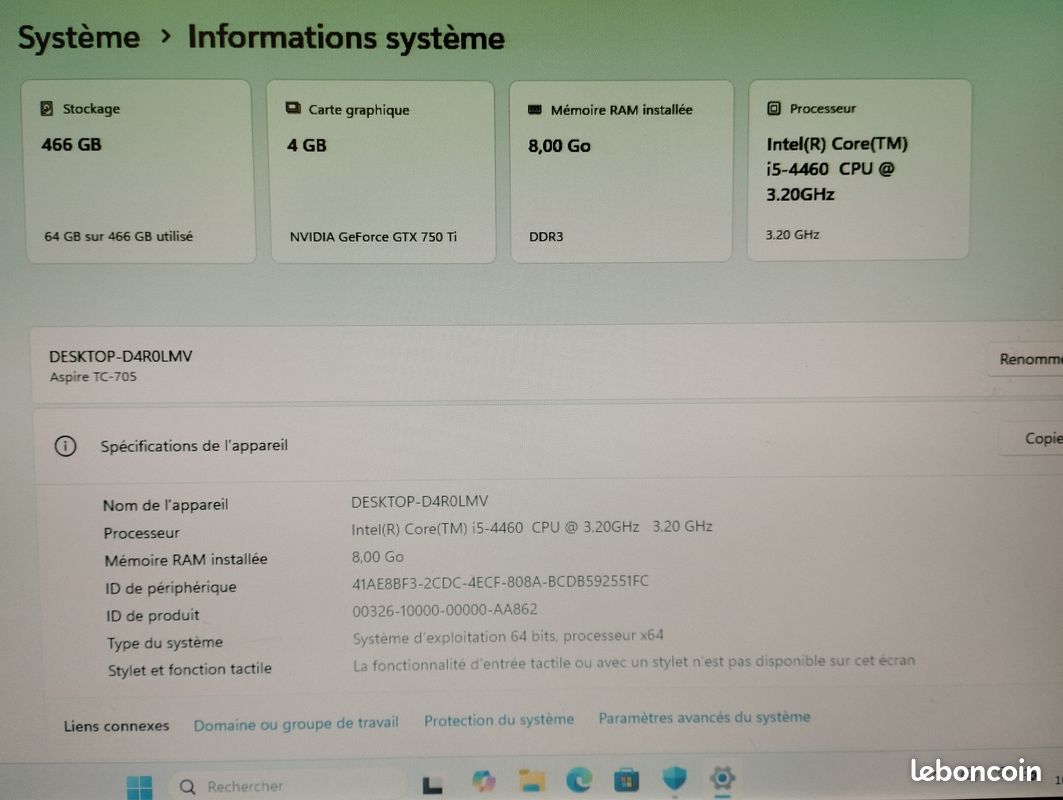Click the Carte graphique icon

[x=293, y=108]
